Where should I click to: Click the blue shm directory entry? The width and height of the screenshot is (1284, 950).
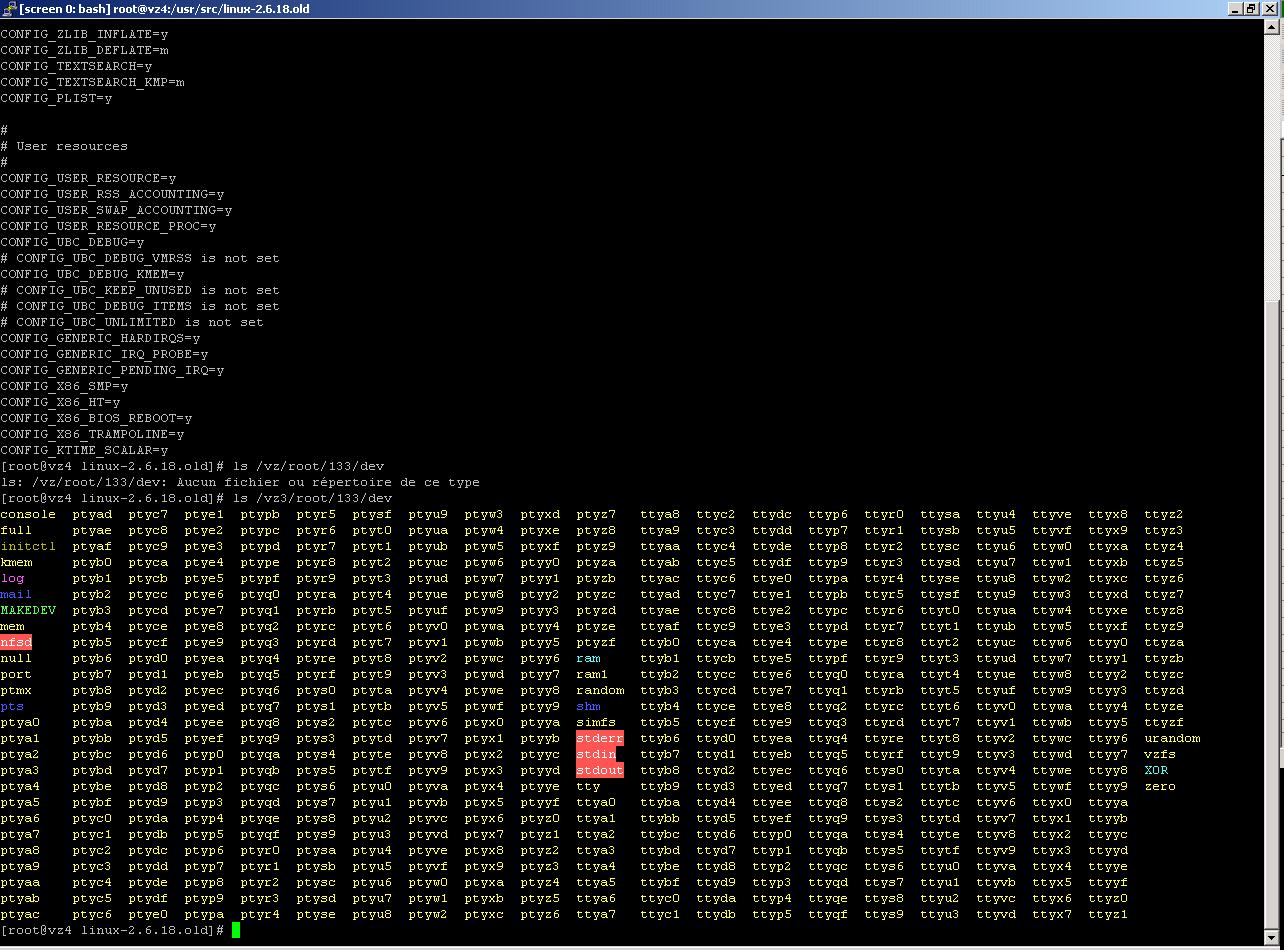pyautogui.click(x=588, y=707)
